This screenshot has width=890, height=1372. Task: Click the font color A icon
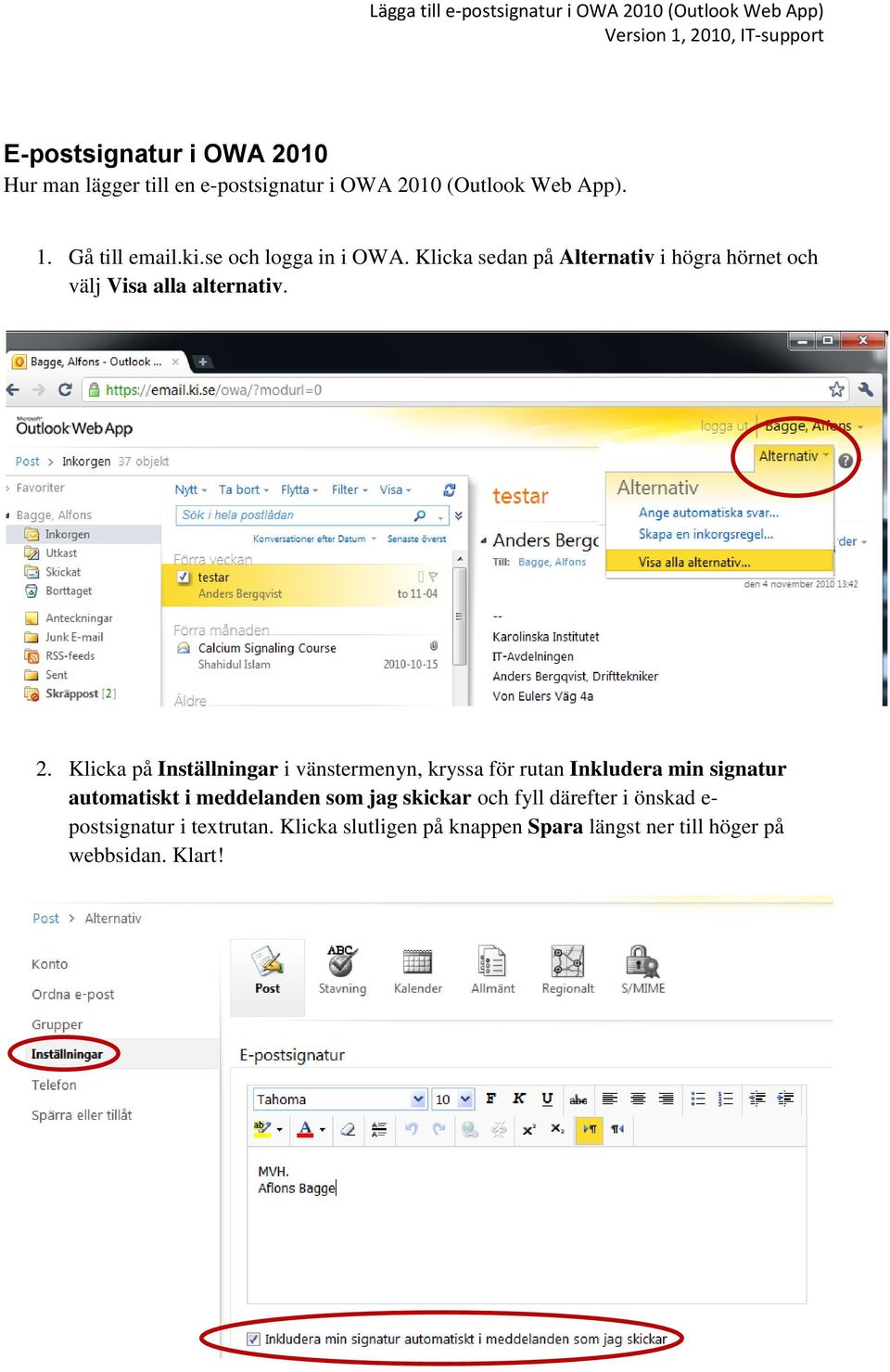tap(305, 1128)
